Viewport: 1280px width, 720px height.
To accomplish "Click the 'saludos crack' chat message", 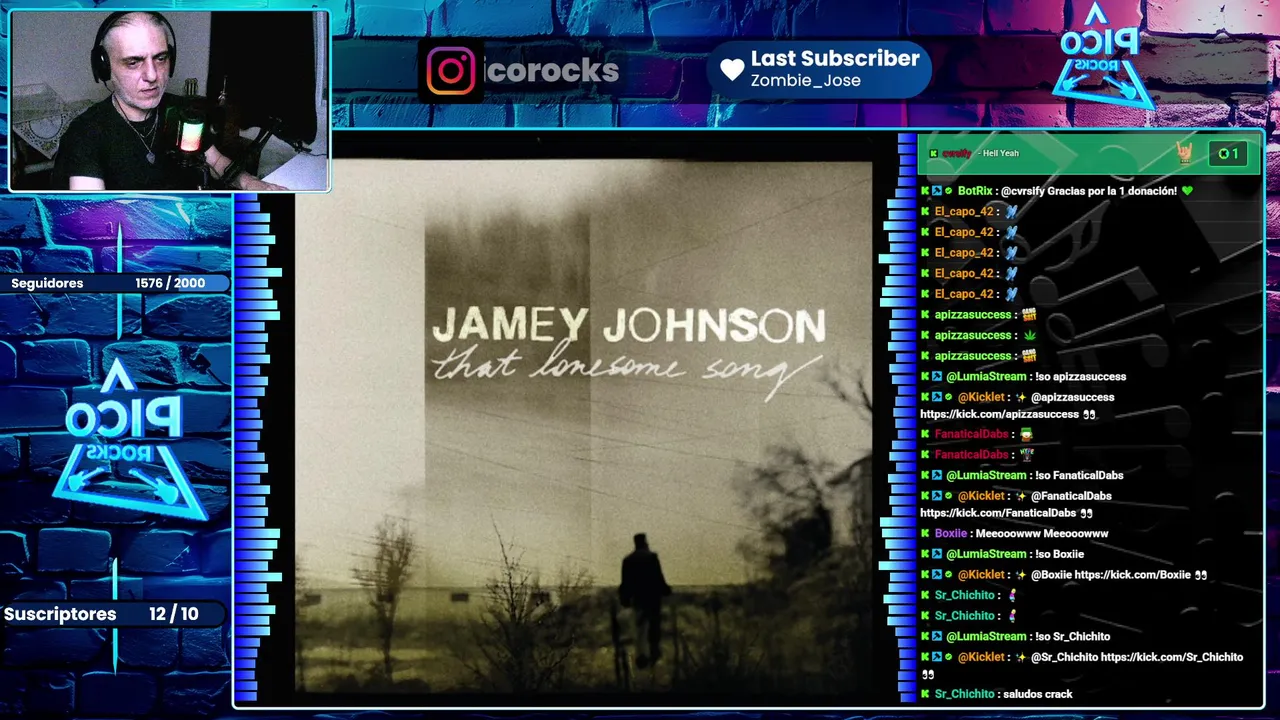I will (x=1038, y=694).
